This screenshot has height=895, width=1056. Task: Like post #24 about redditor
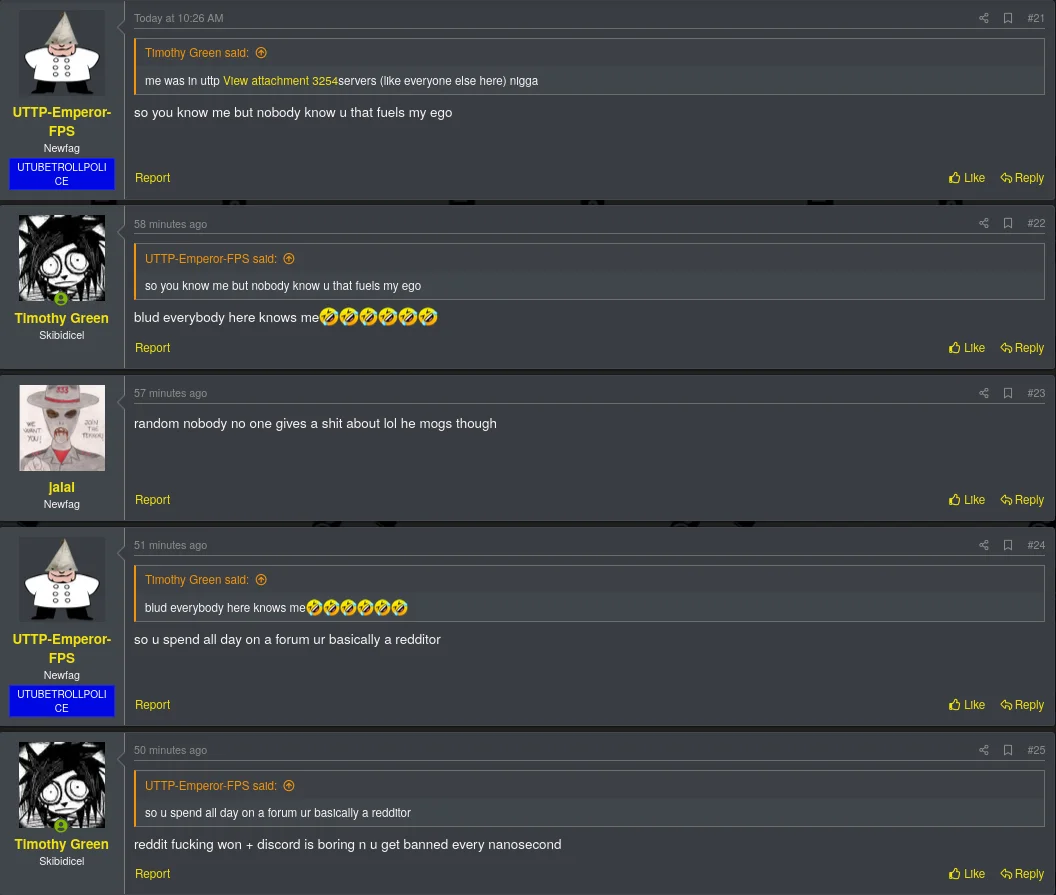966,704
